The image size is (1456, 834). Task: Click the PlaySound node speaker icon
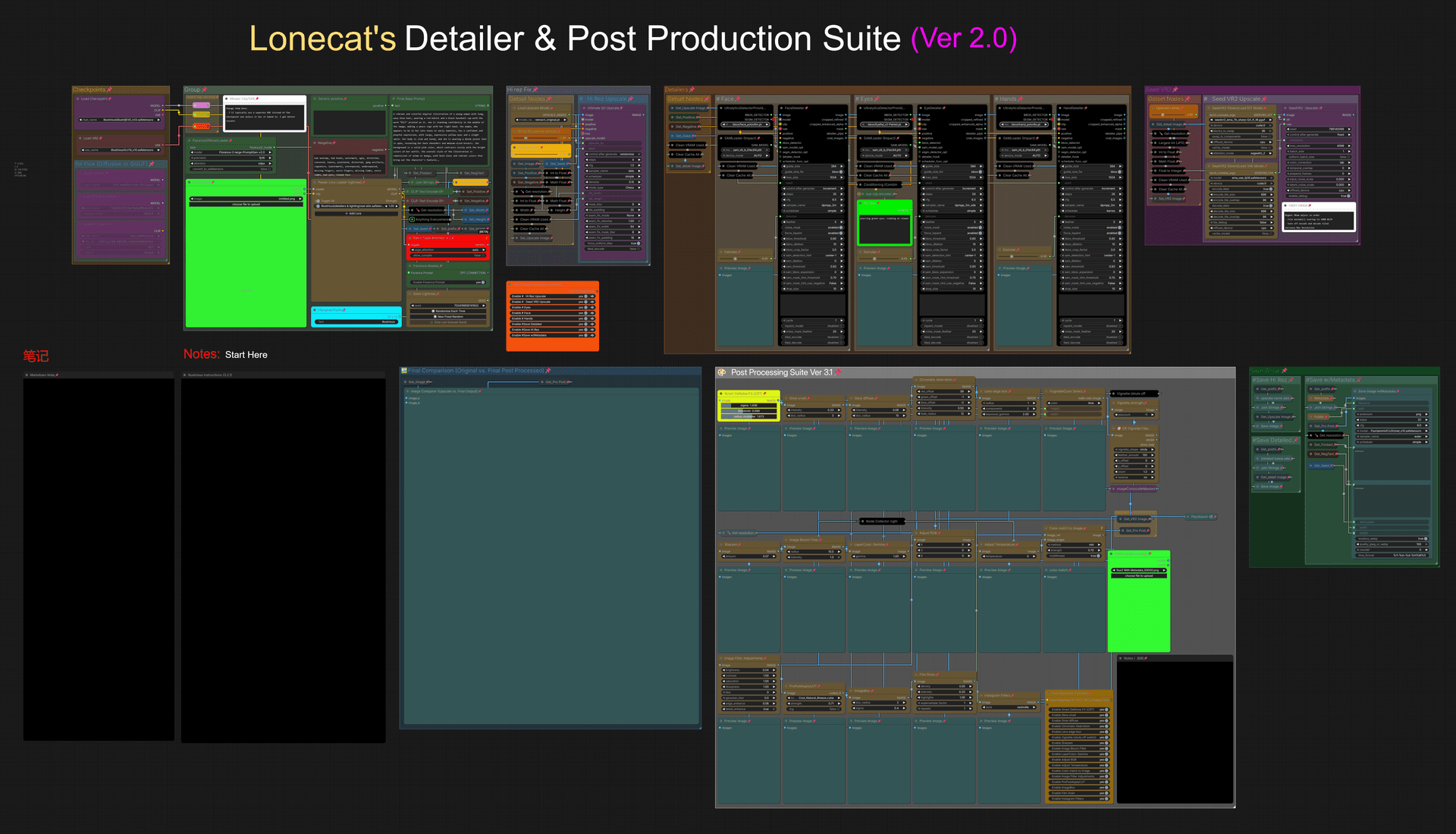tap(1211, 517)
